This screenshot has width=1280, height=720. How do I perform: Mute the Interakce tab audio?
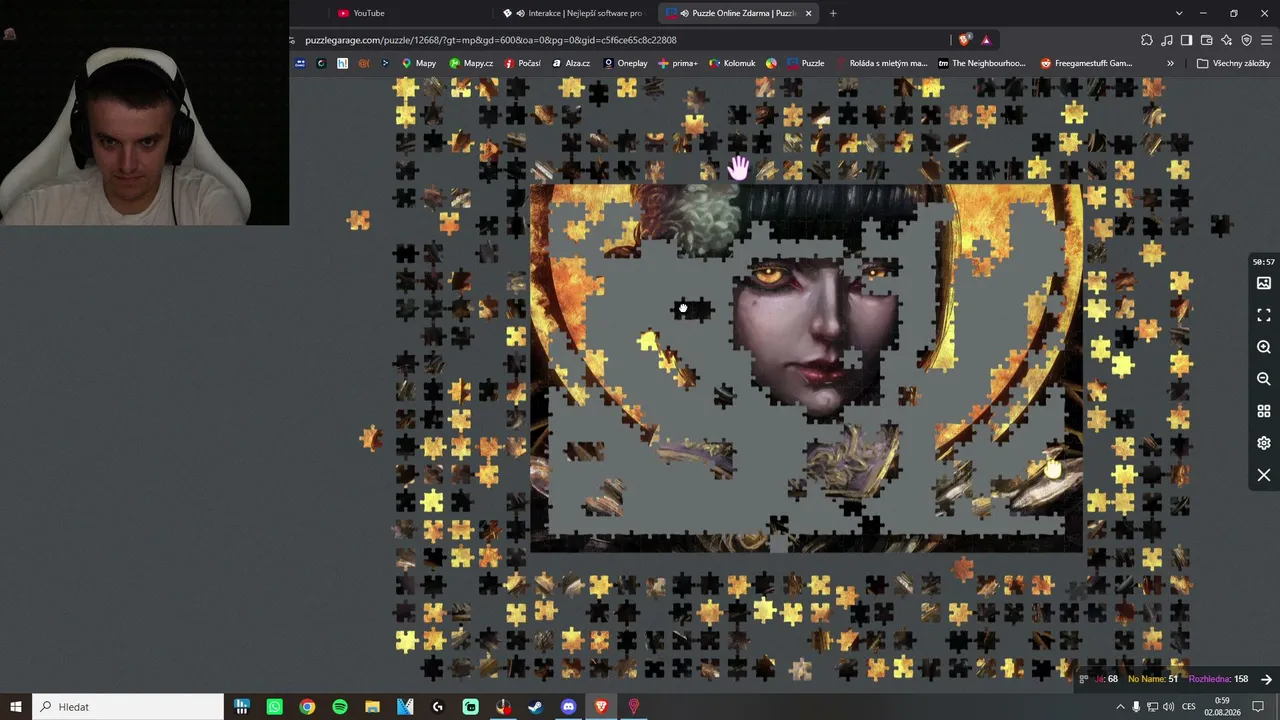click(x=520, y=13)
